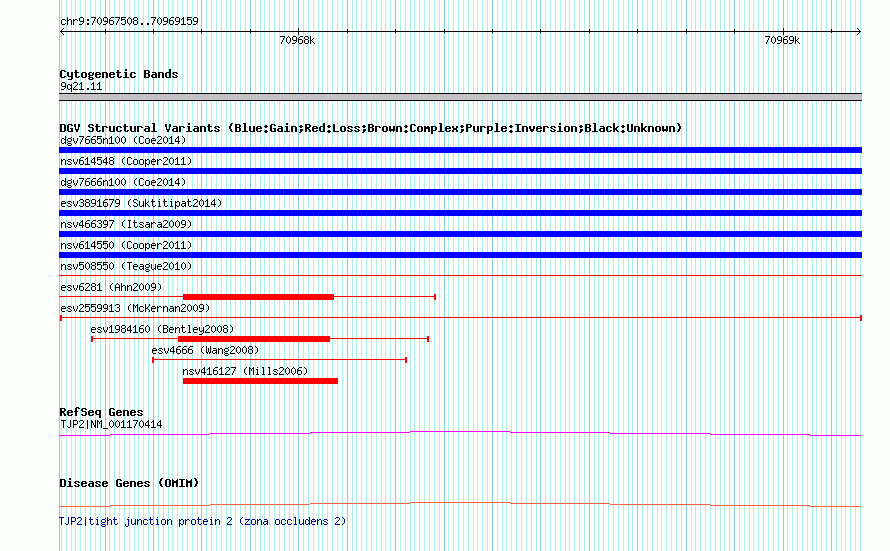This screenshot has height=551, width=890.
Task: Select the RefSeq Genes track header
Action: 101,412
